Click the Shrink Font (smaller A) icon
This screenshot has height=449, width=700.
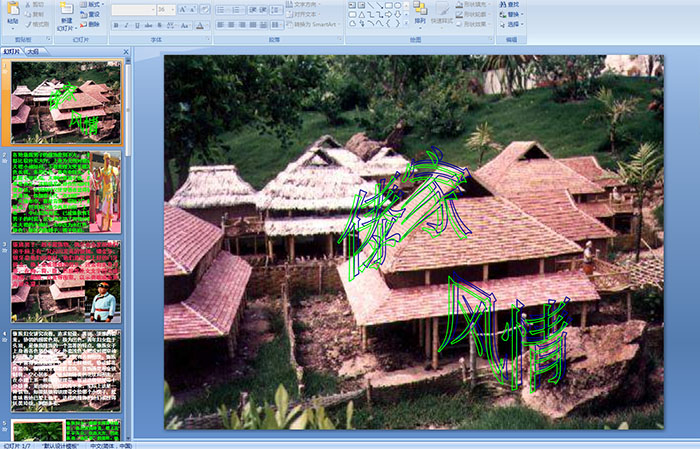point(193,9)
